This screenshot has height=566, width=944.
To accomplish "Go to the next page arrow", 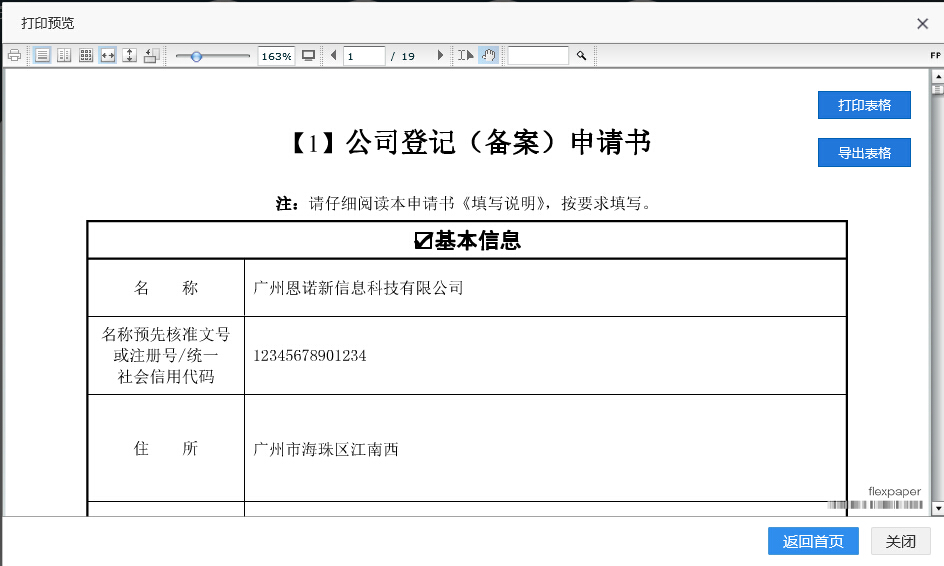I will pyautogui.click(x=440, y=55).
